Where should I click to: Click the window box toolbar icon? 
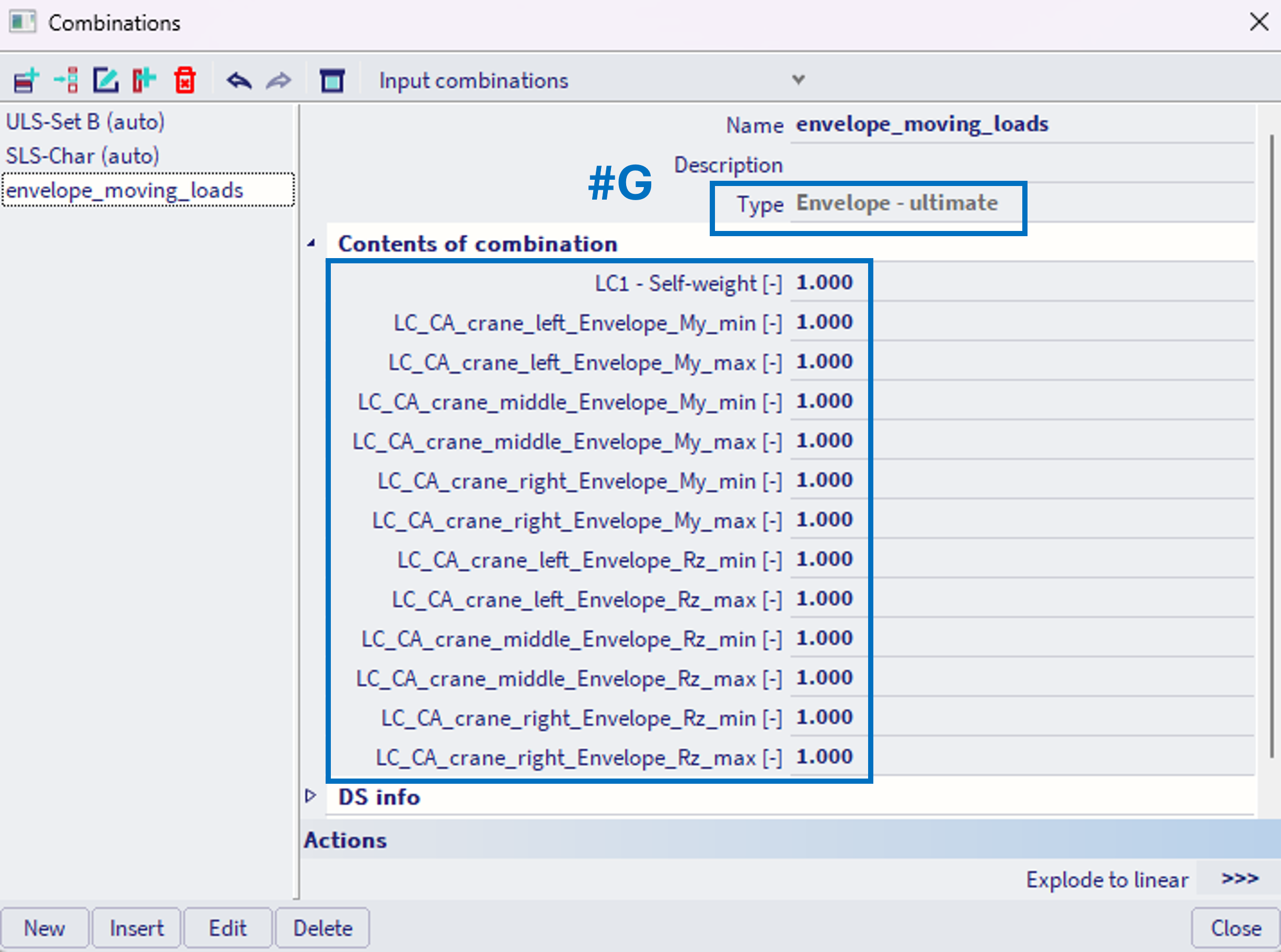point(332,80)
